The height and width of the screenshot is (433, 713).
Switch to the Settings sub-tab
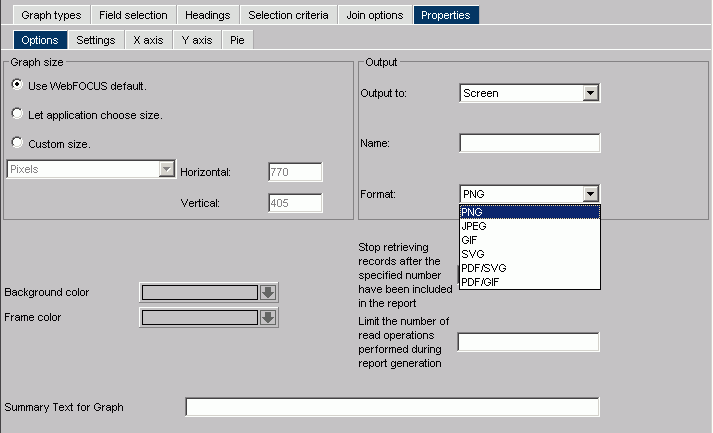[95, 40]
